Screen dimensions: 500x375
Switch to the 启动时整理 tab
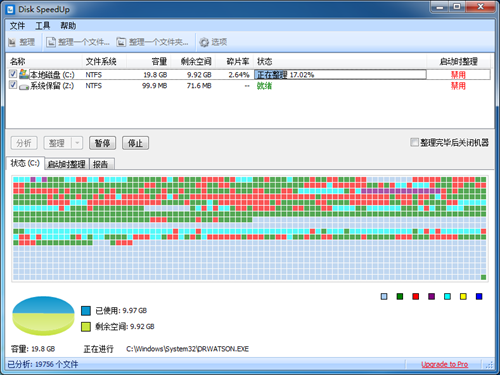[x=67, y=164]
